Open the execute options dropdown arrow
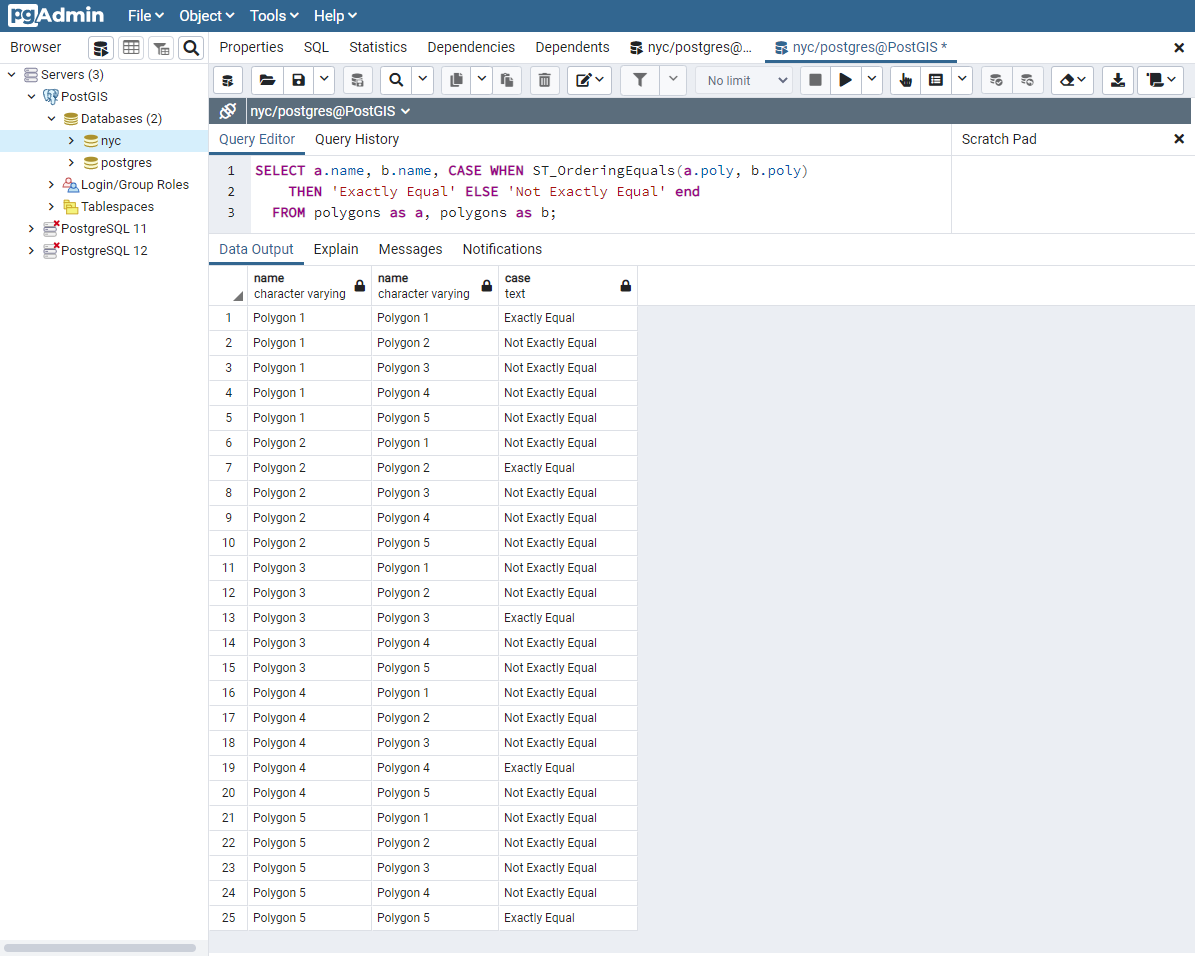Viewport: 1195px width, 956px height. click(872, 80)
